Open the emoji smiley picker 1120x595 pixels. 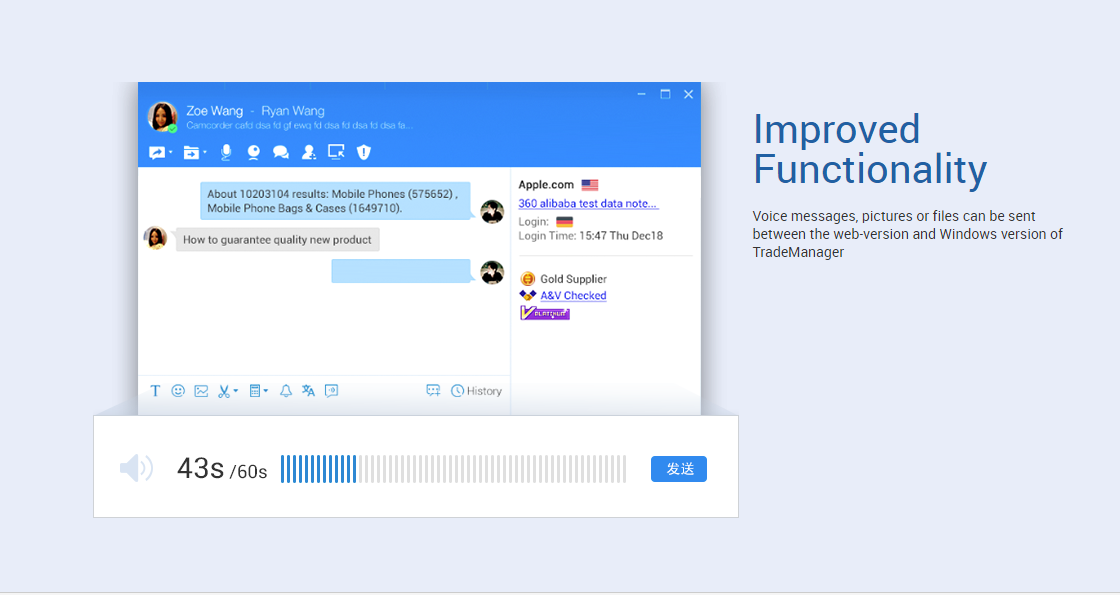[x=178, y=391]
